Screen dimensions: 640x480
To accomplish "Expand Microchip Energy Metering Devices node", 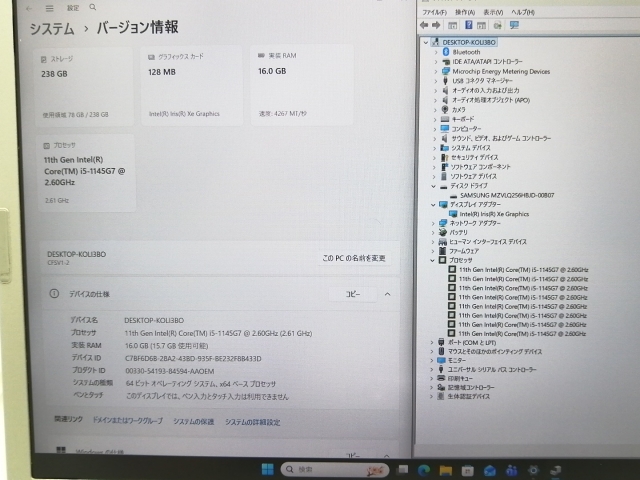I will click(x=436, y=71).
